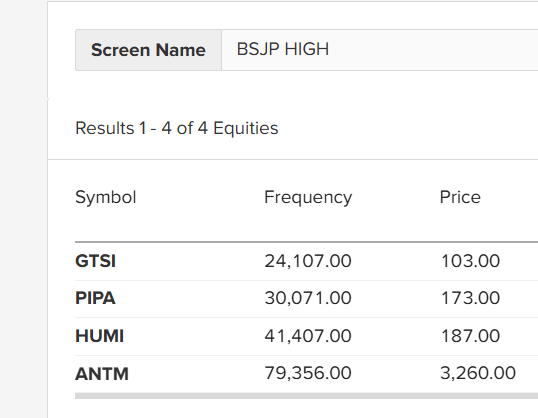Open the HUMI symbol link
The image size is (538, 418).
(100, 336)
